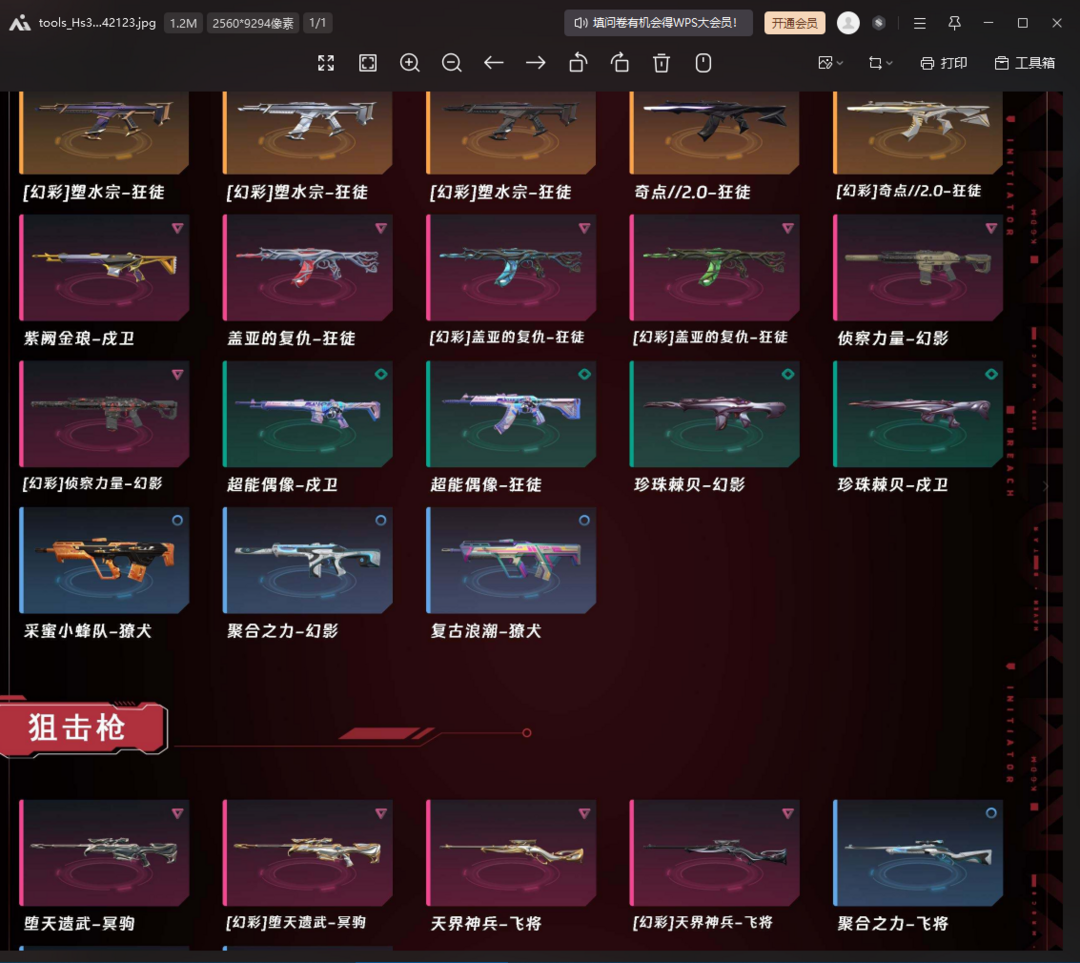This screenshot has width=1080, height=963.
Task: Click the [幻彩]奇点//2.0-狂徒 label
Action: pos(908,191)
